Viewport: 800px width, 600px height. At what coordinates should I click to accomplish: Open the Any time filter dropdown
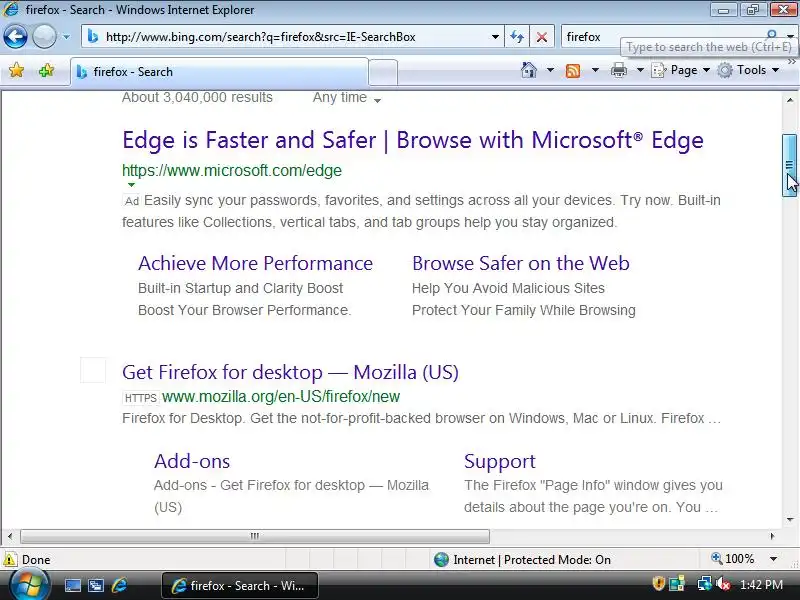click(x=347, y=97)
